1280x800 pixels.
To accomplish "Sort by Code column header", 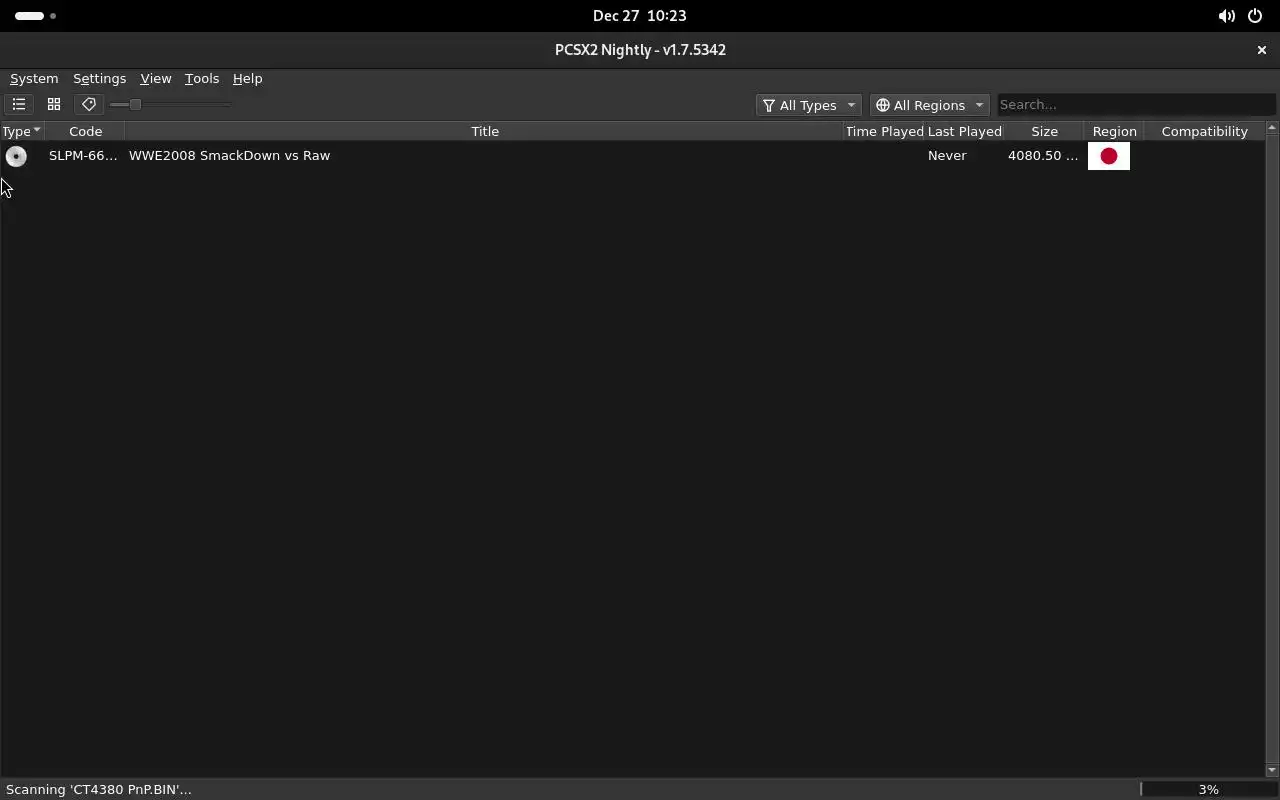I will point(85,131).
